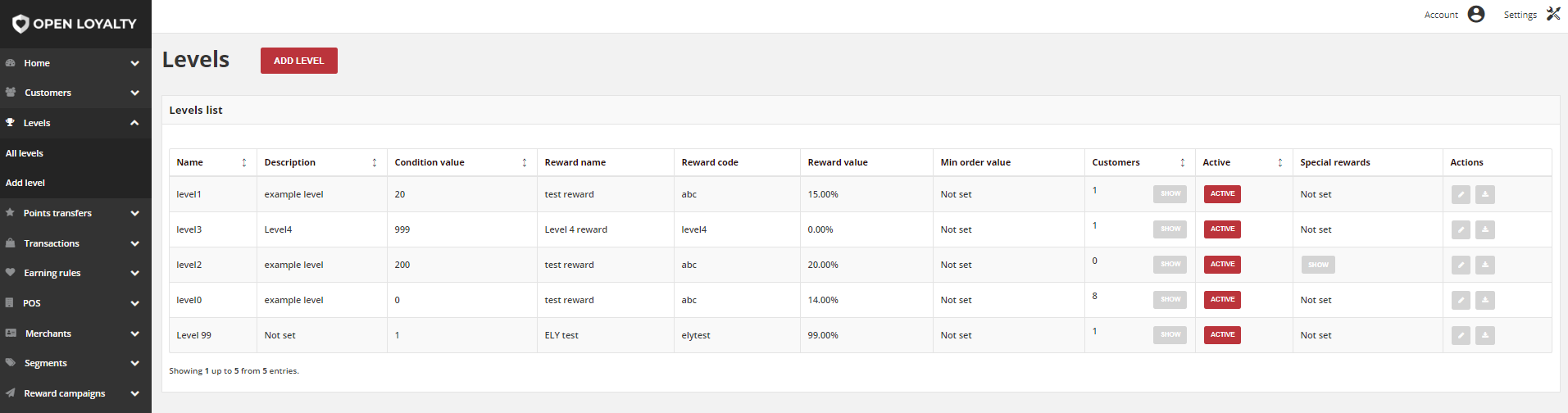Toggle ACTIVE status for level2
The height and width of the screenshot is (413, 1568).
coord(1222,265)
